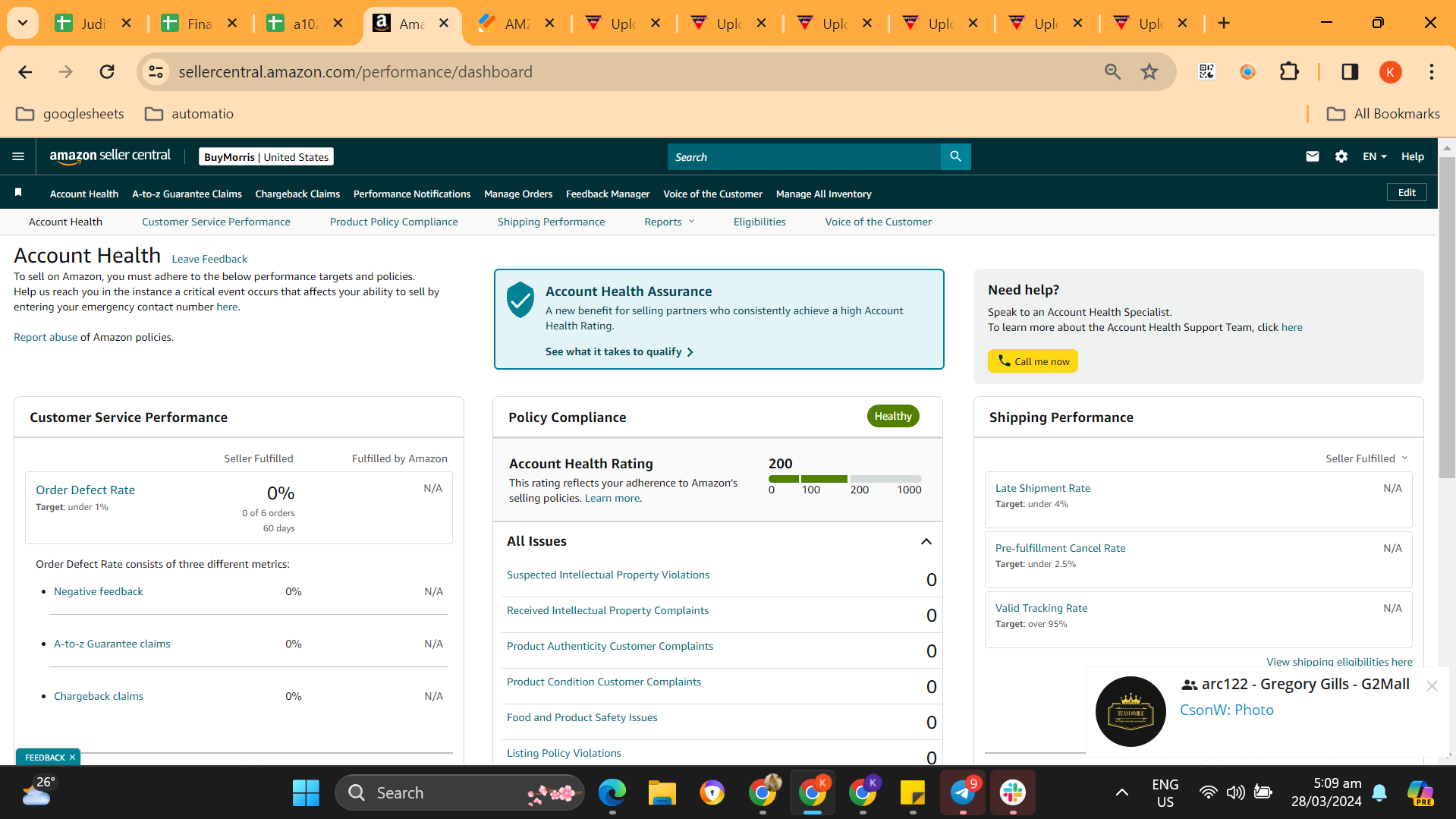1456x819 pixels.
Task: Open Feedback Manager in the top menu
Action: coord(608,194)
